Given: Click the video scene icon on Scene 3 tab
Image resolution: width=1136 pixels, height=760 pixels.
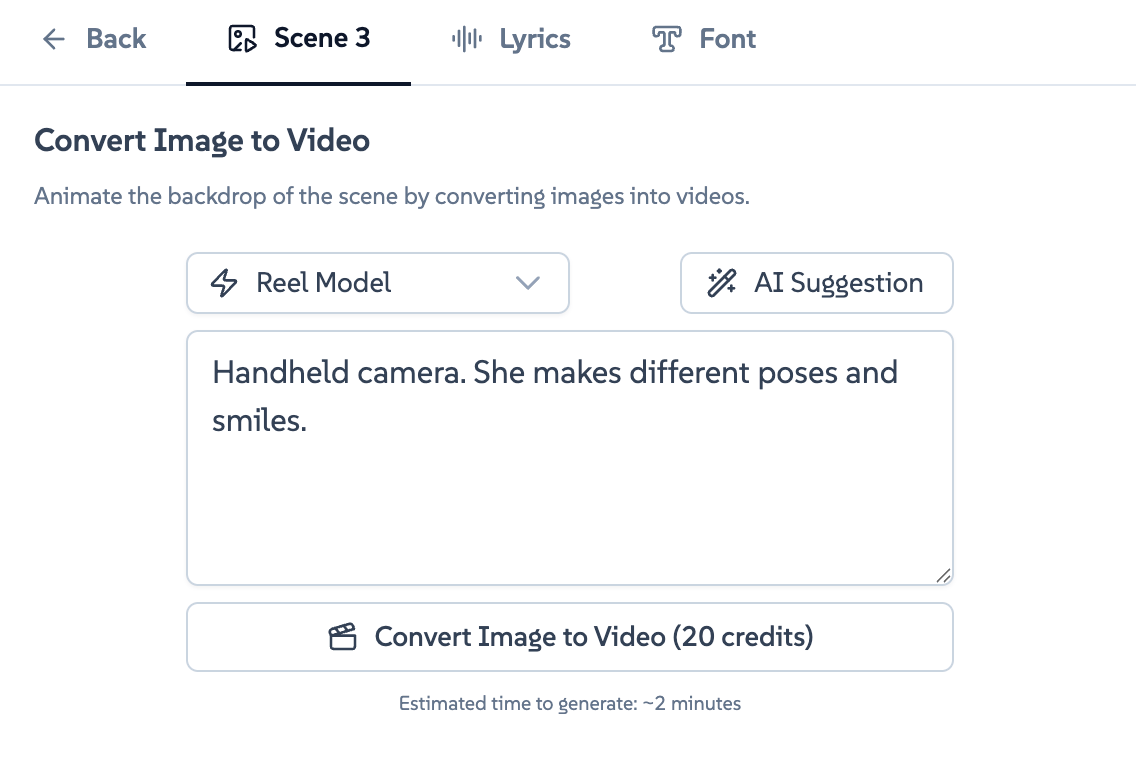Looking at the screenshot, I should point(243,38).
